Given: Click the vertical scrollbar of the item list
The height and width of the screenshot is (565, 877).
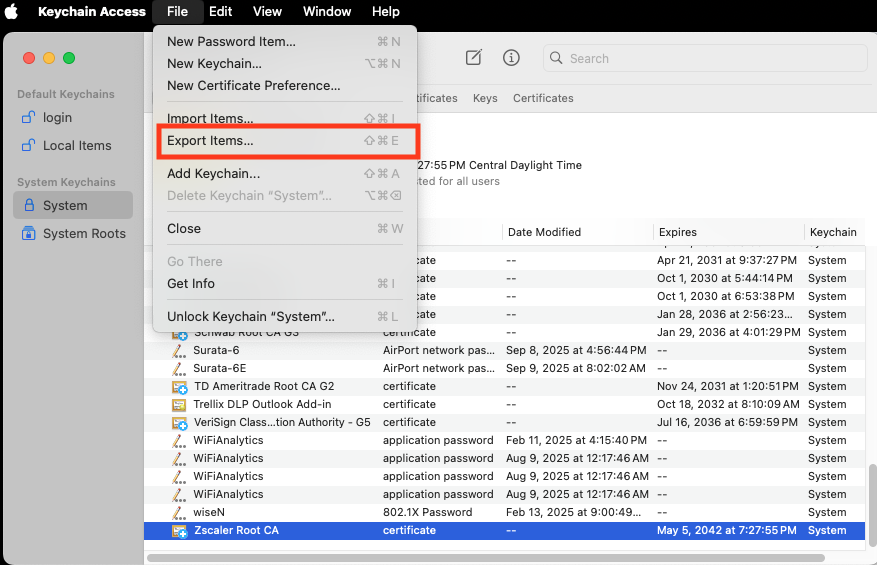Looking at the screenshot, I should point(871,503).
